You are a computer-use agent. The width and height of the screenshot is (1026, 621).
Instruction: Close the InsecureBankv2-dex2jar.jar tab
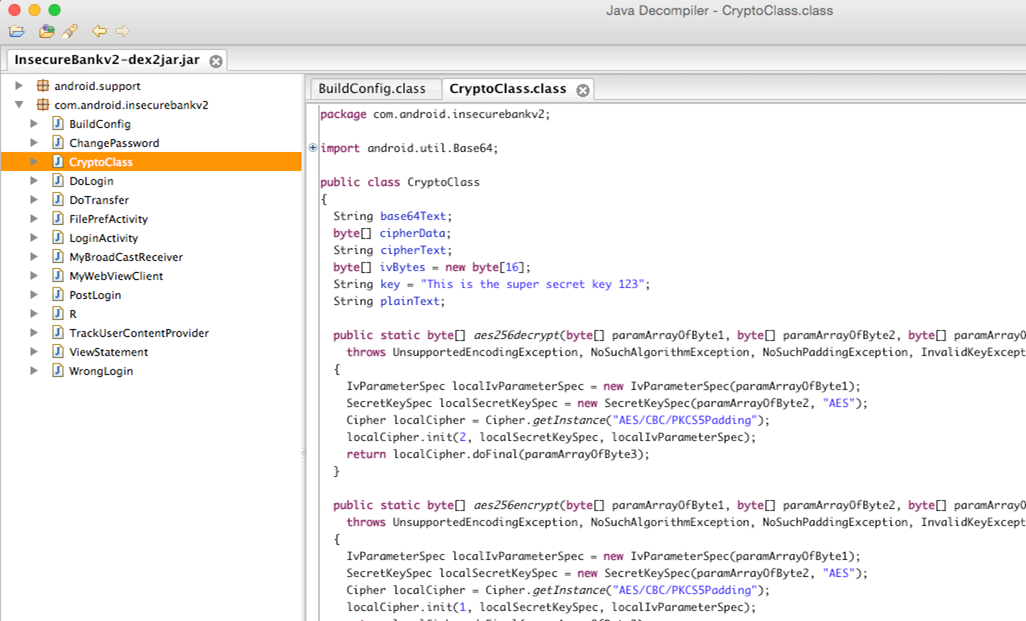215,61
